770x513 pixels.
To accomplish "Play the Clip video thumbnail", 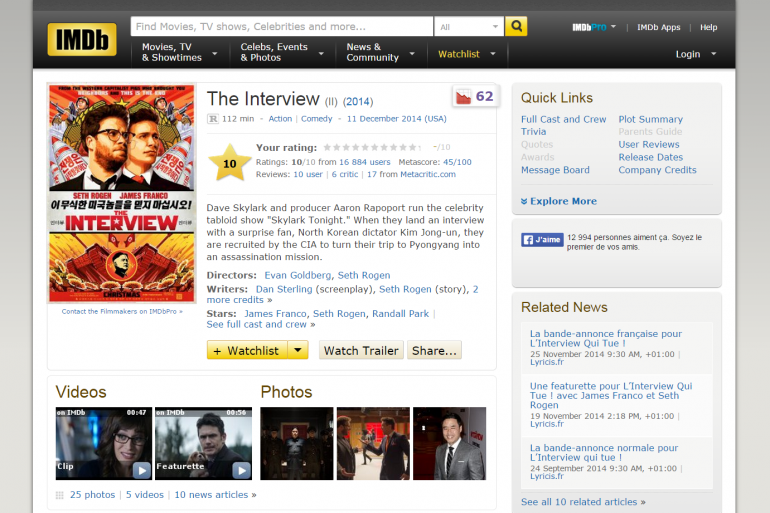I will tap(104, 443).
